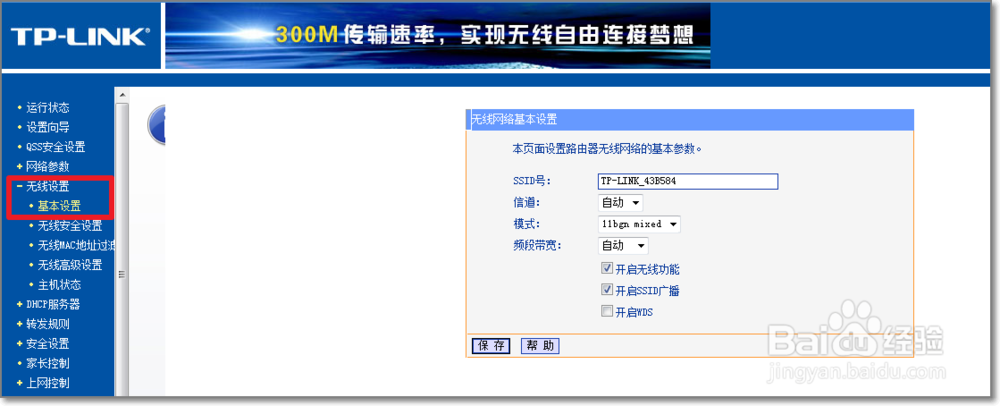Open 运行状态 in the sidebar
The image size is (1000, 406).
pos(48,108)
